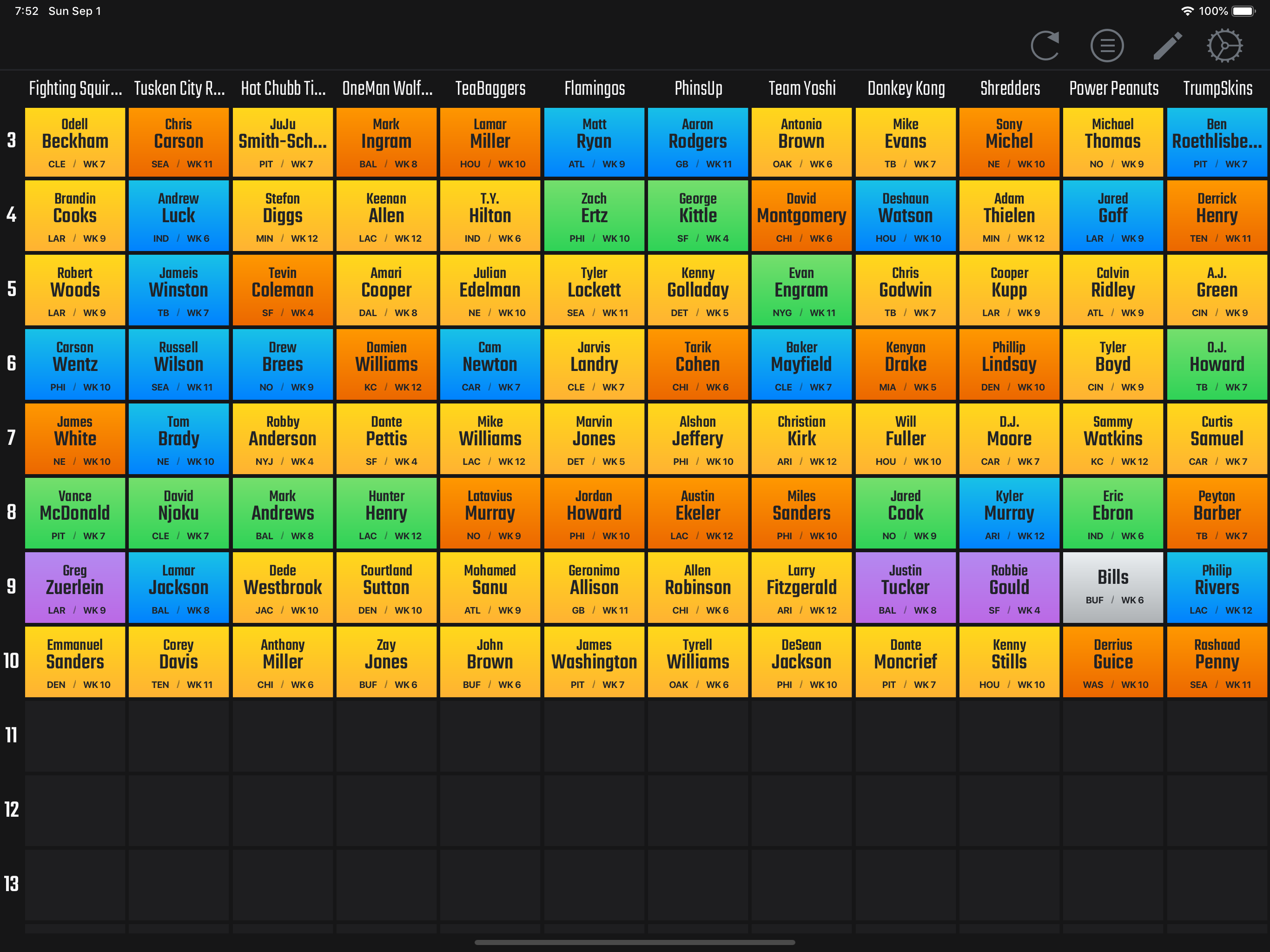This screenshot has width=1270, height=952.
Task: Tap the home indicator bar
Action: [635, 942]
